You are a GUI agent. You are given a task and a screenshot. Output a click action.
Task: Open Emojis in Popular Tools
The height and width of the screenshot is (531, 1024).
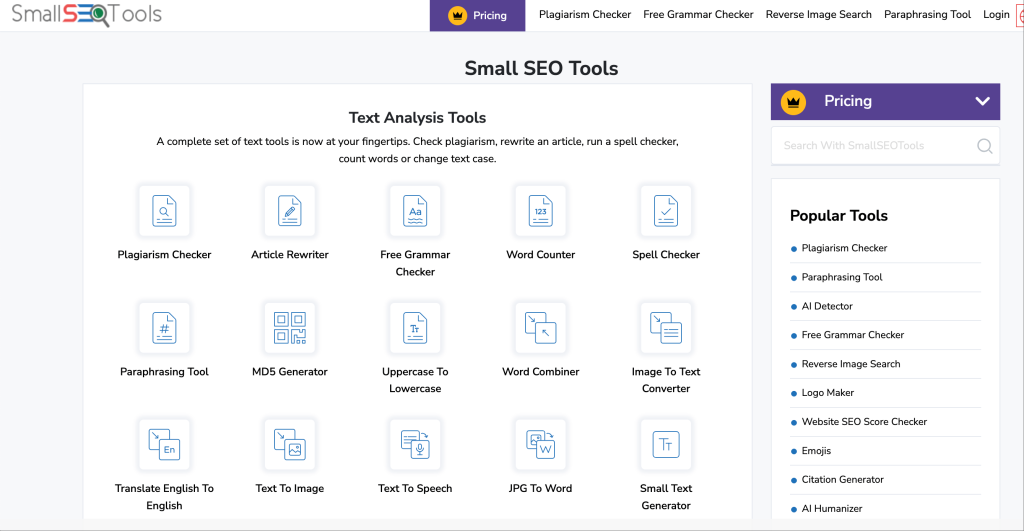[x=816, y=451]
